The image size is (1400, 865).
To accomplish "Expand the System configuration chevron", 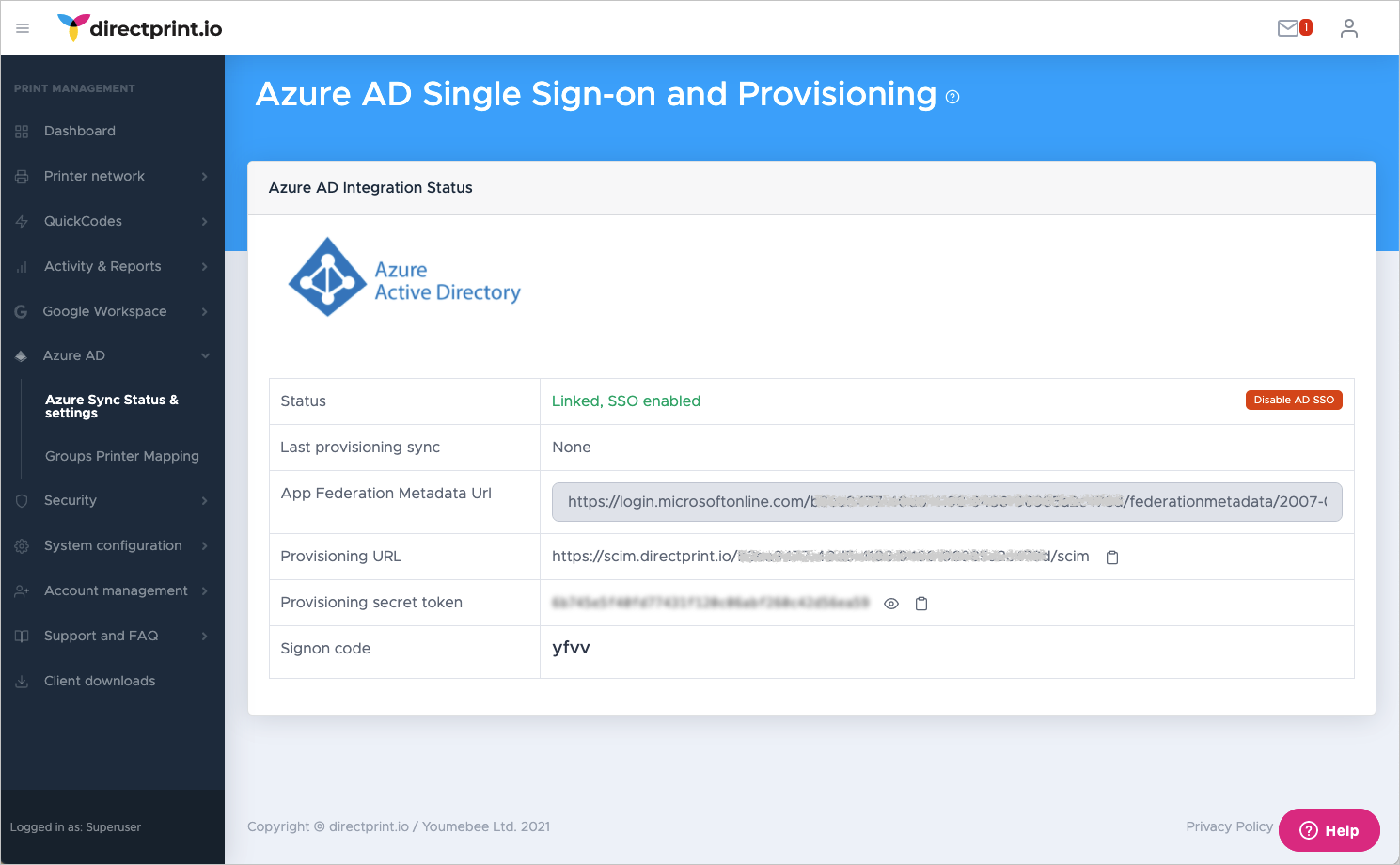I will point(204,545).
